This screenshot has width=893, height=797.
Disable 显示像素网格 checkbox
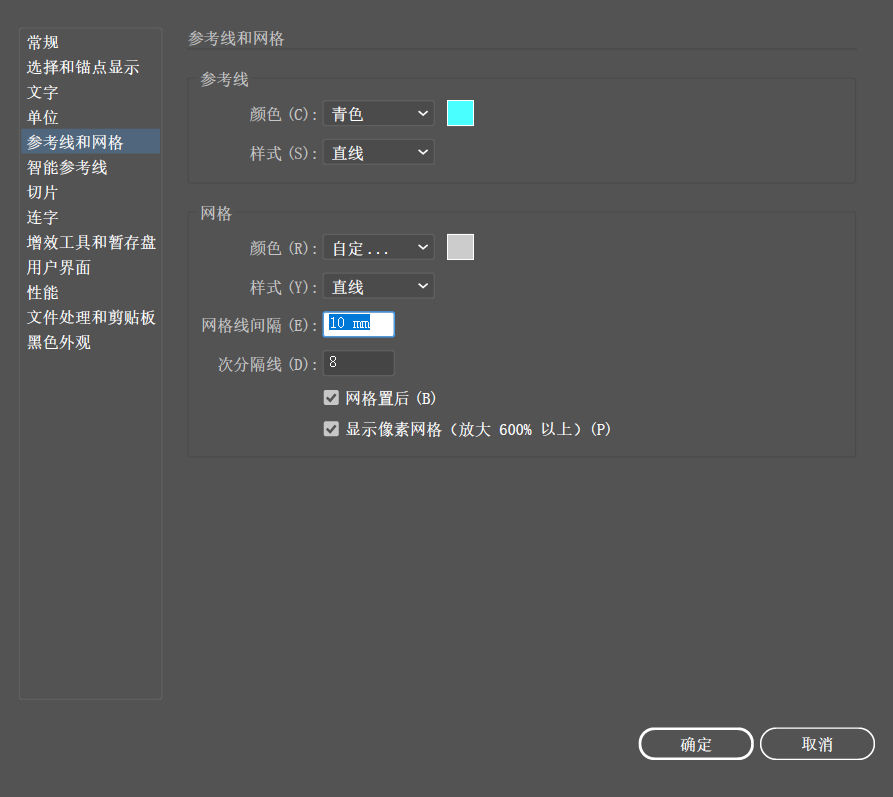click(x=332, y=429)
